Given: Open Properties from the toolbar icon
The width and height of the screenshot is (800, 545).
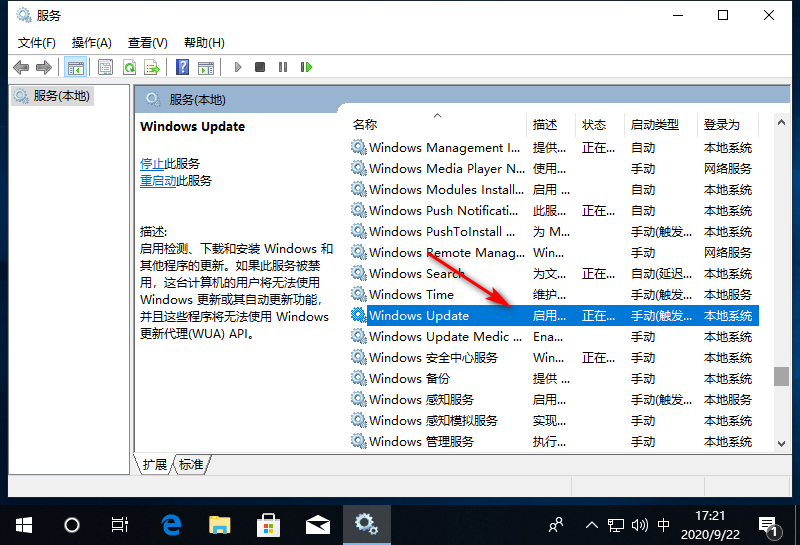Looking at the screenshot, I should [105, 67].
